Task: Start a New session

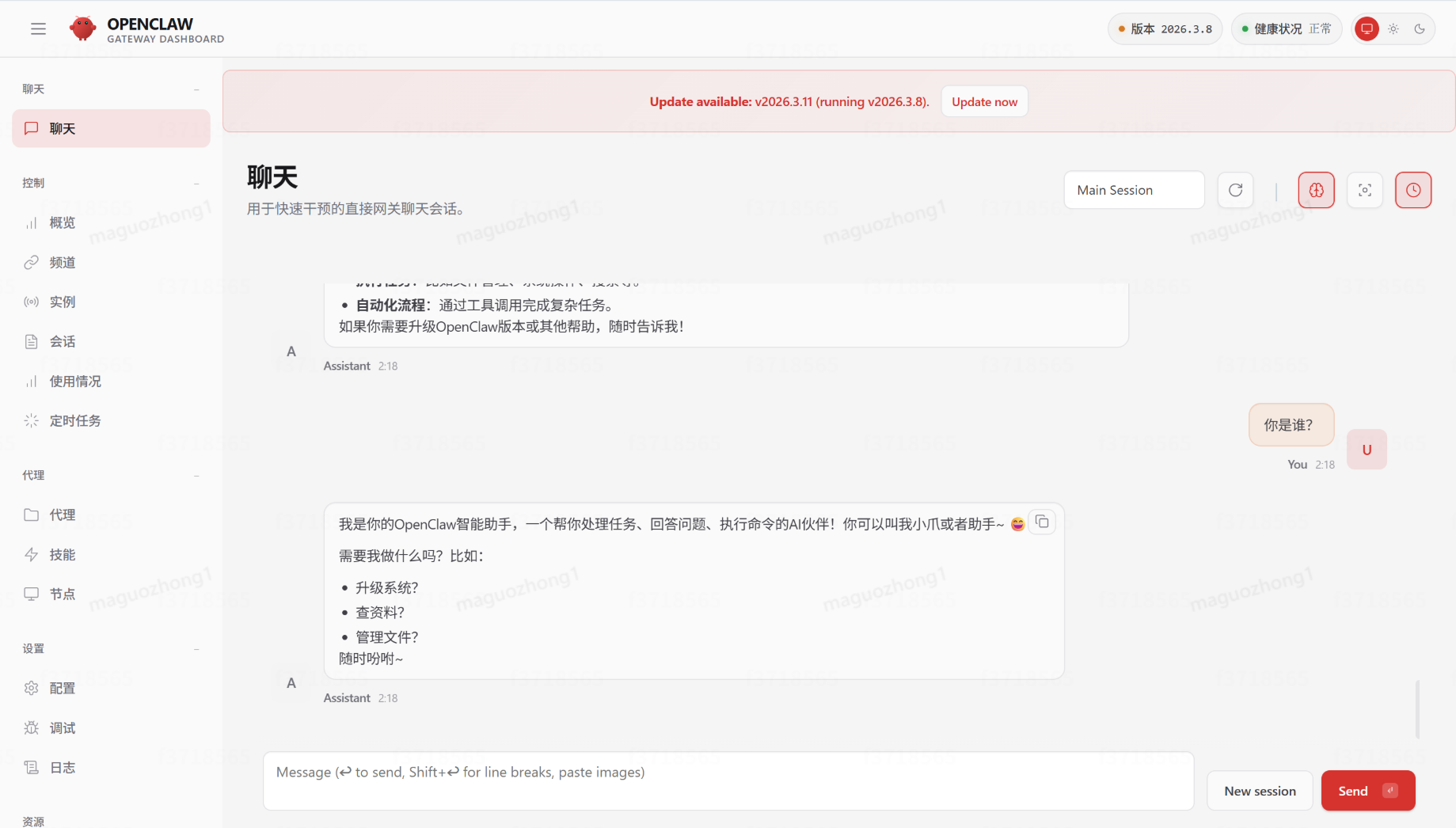Action: tap(1260, 791)
